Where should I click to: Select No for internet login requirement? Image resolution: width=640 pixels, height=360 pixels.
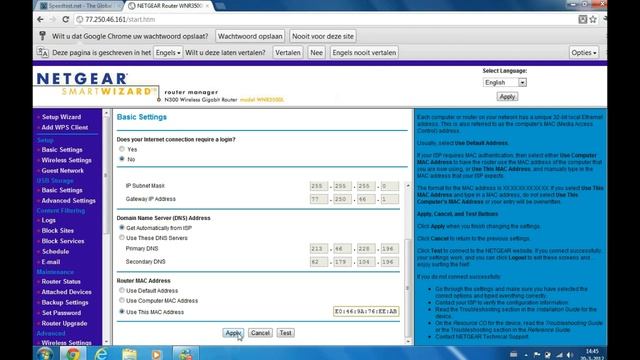point(122,159)
